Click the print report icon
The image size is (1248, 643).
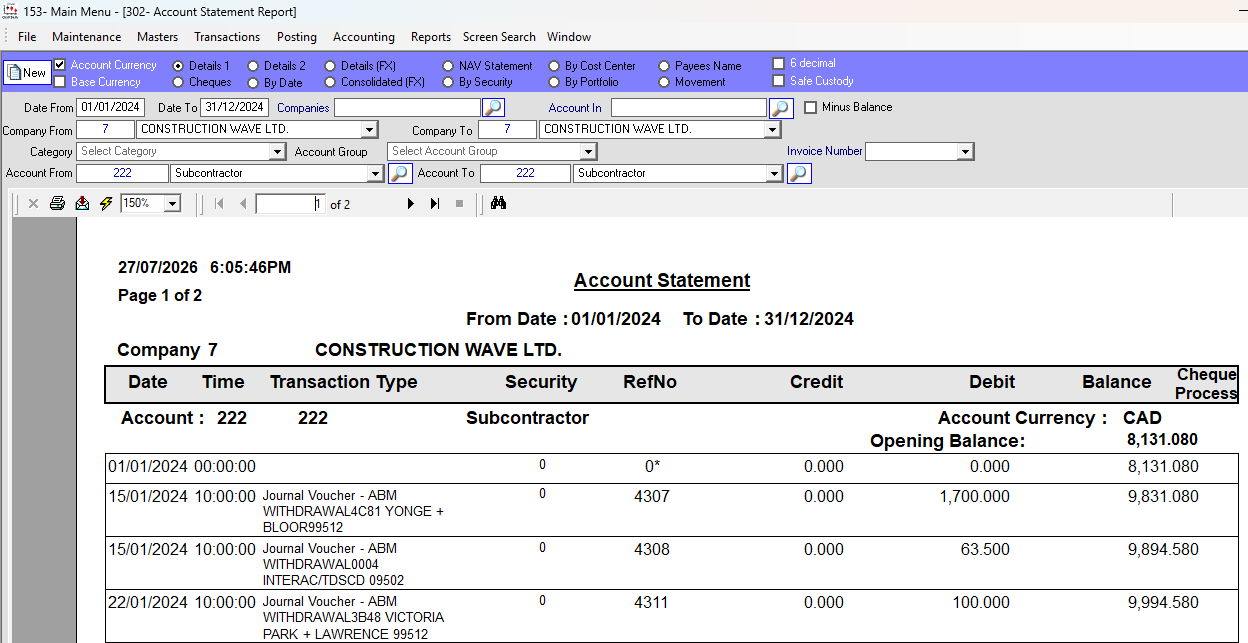(57, 203)
